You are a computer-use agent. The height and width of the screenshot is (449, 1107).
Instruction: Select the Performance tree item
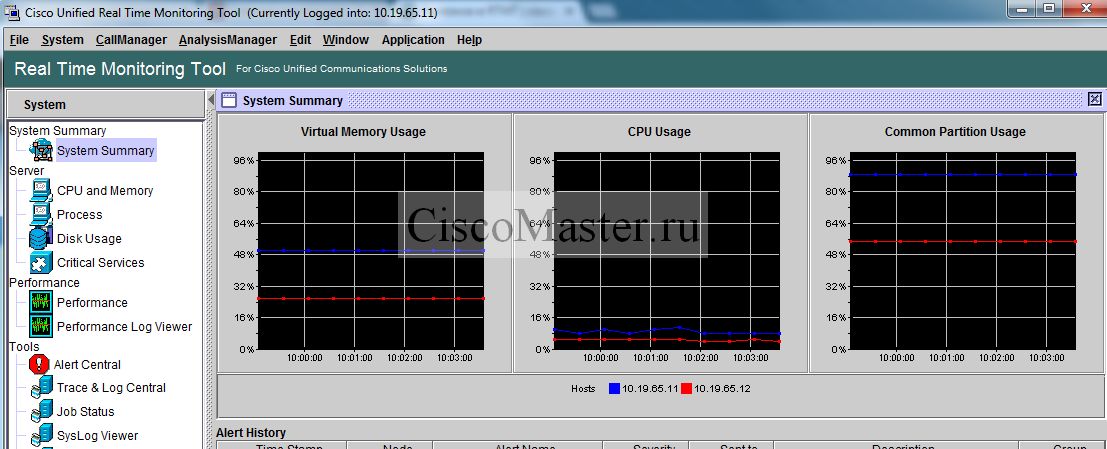(x=92, y=303)
